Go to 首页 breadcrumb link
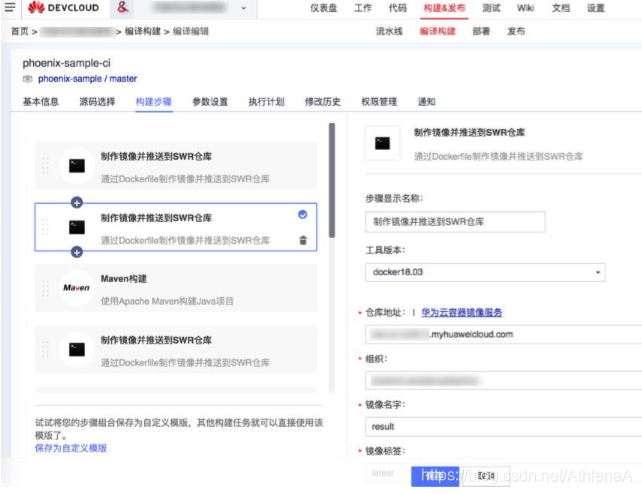This screenshot has width=642, height=494. [20, 32]
